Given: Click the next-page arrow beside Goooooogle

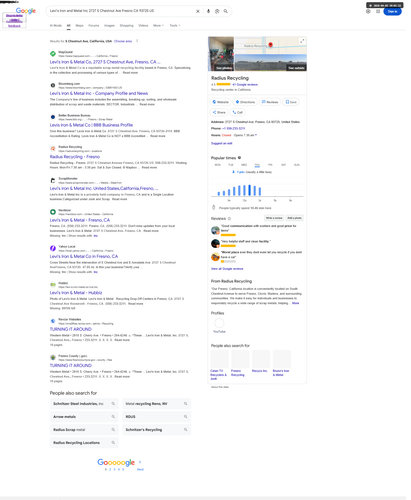Looking at the screenshot, I should click(140, 462).
